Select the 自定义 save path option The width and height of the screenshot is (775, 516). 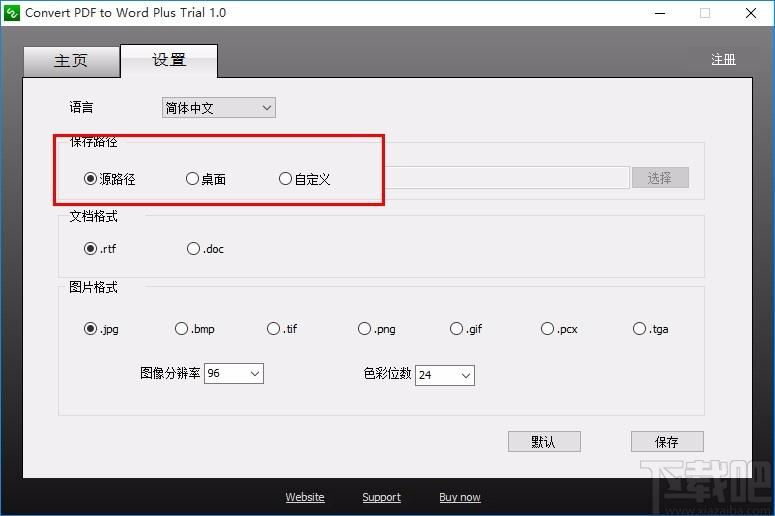pos(304,178)
